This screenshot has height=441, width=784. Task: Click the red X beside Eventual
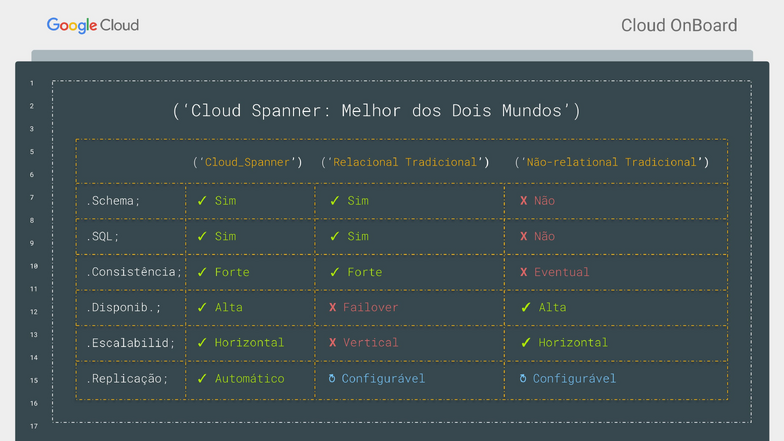pos(523,272)
